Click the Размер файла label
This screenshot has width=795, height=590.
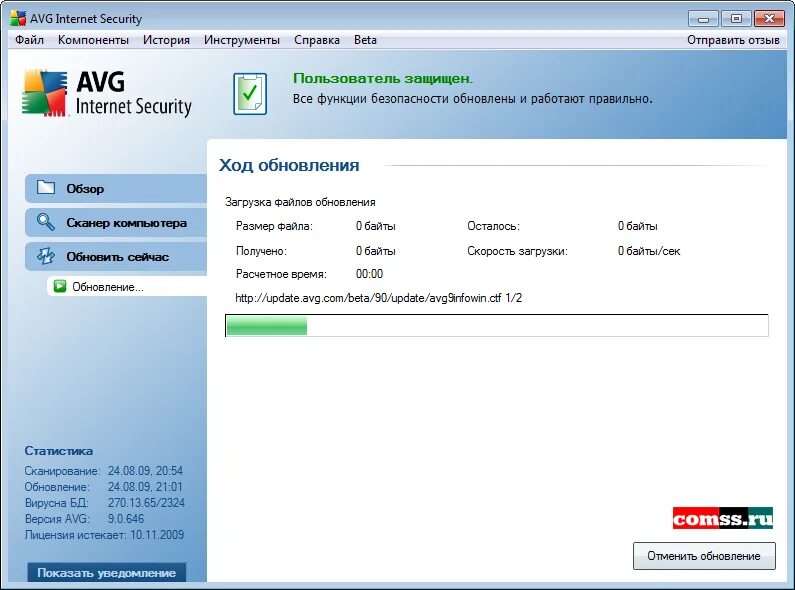click(274, 226)
